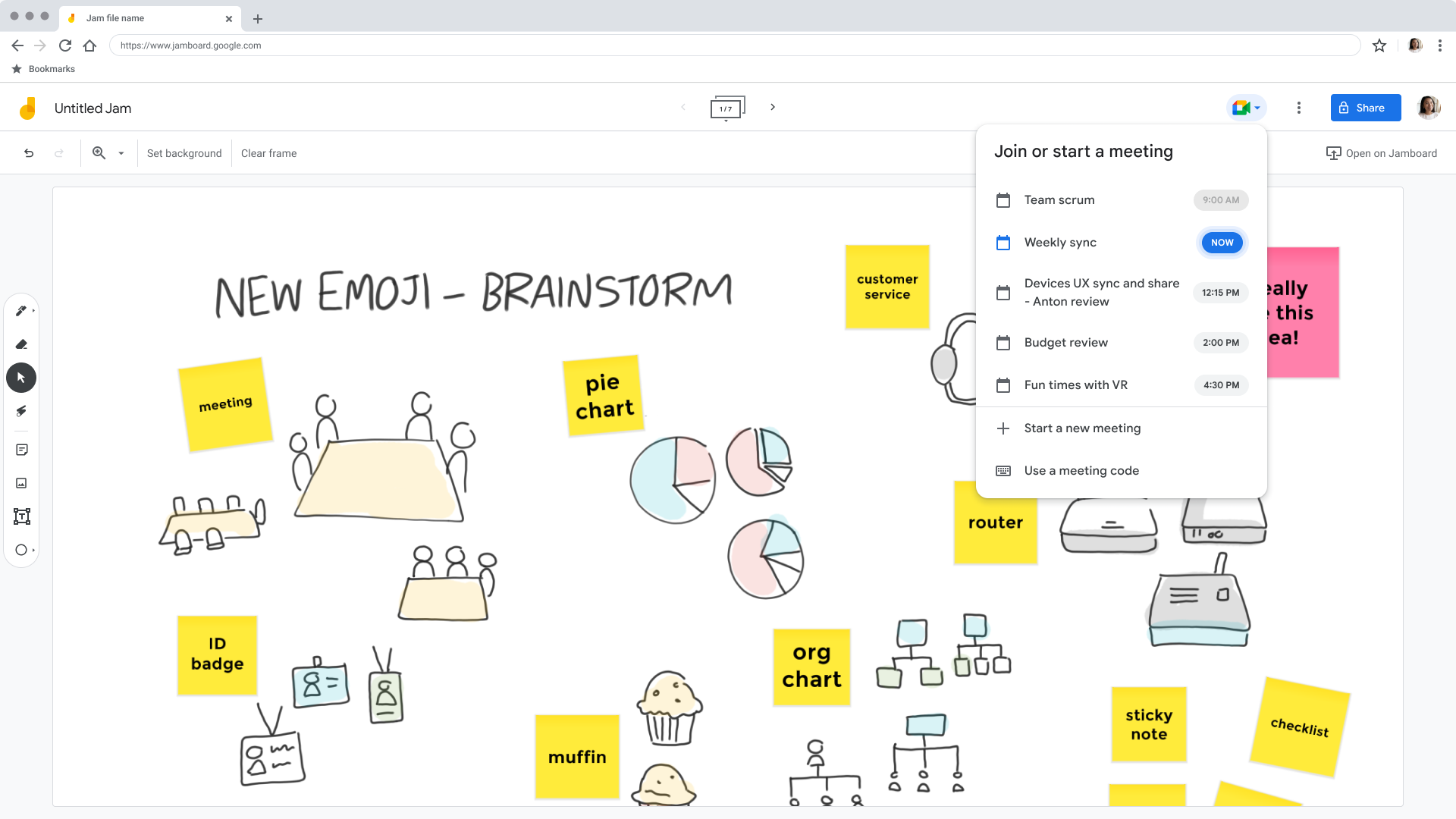This screenshot has width=1456, height=819.
Task: Select the Text tool in sidebar
Action: 22,516
